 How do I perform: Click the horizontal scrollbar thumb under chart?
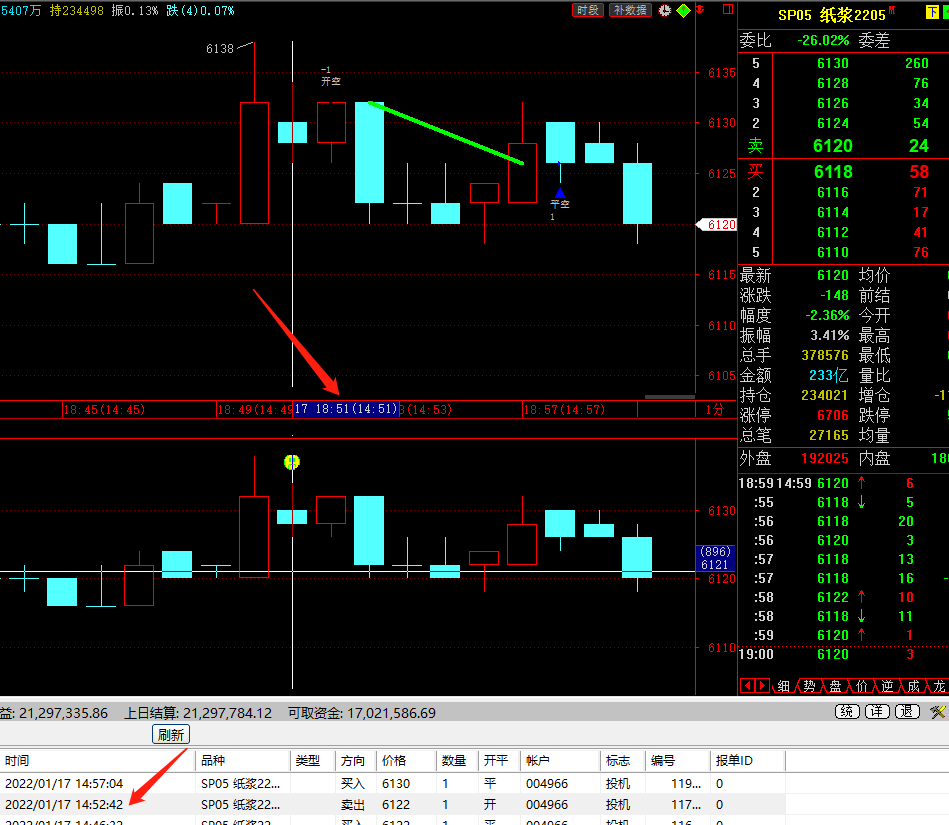point(670,397)
